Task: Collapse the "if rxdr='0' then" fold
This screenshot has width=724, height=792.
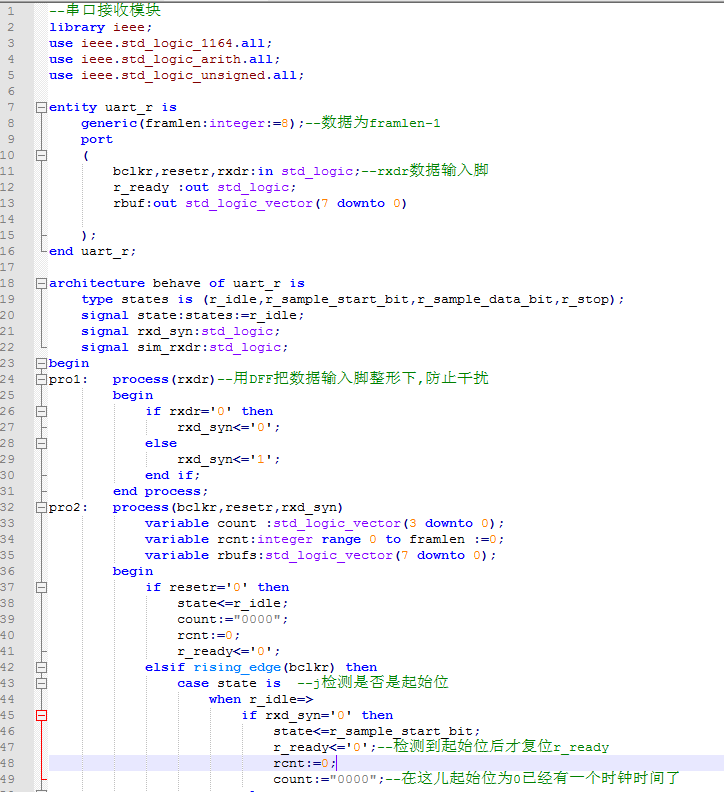Action: click(x=41, y=411)
